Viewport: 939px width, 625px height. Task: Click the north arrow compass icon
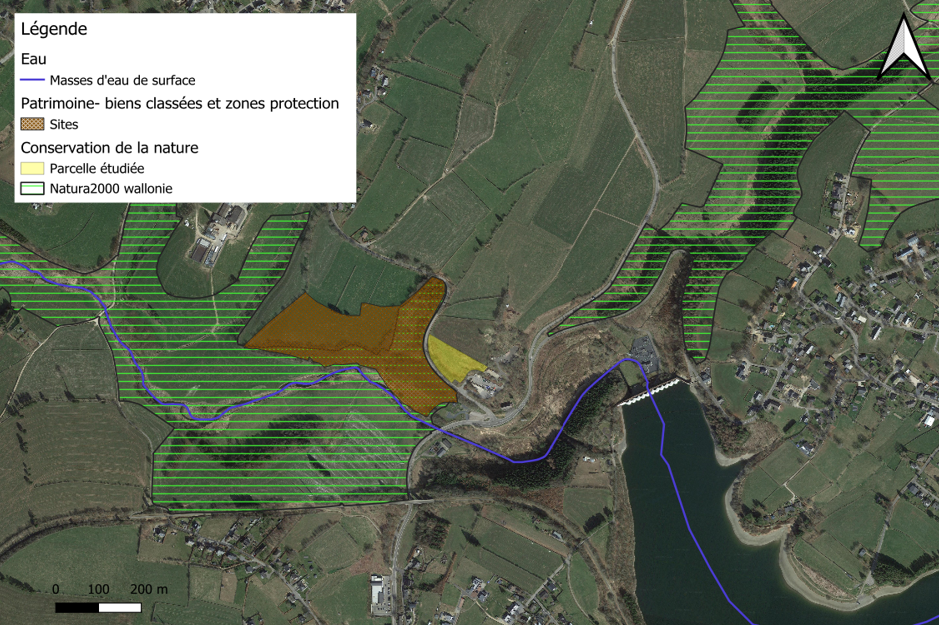point(904,47)
